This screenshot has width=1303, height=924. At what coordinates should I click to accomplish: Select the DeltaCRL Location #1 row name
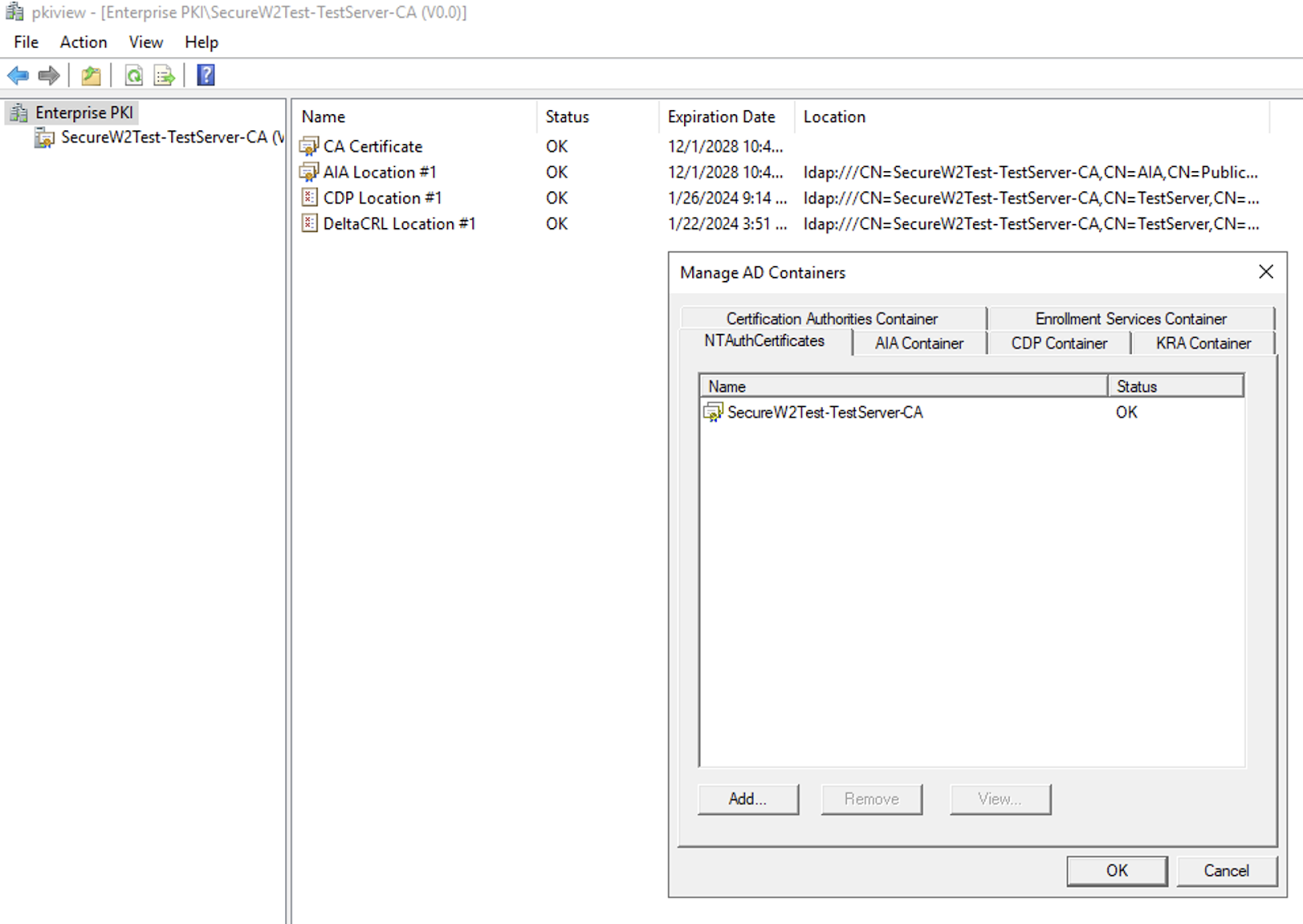400,224
